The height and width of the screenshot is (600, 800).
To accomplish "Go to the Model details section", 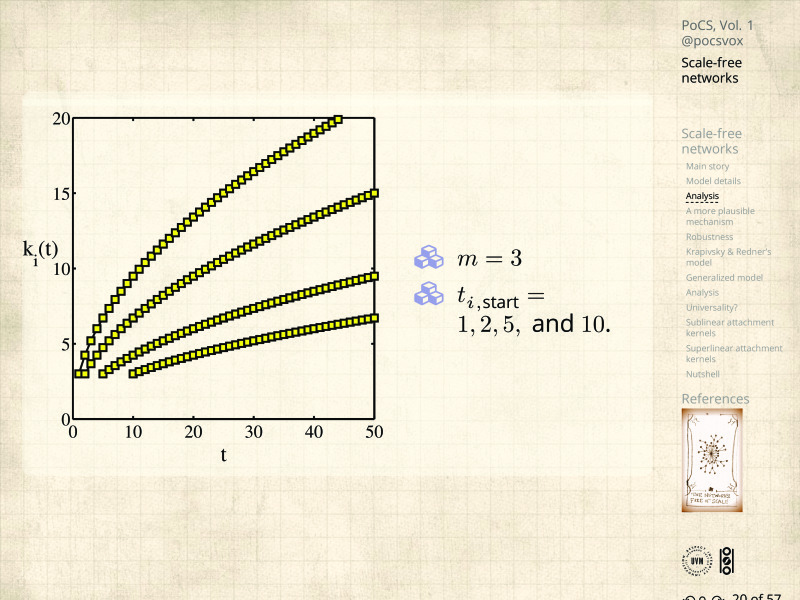I will [x=713, y=181].
